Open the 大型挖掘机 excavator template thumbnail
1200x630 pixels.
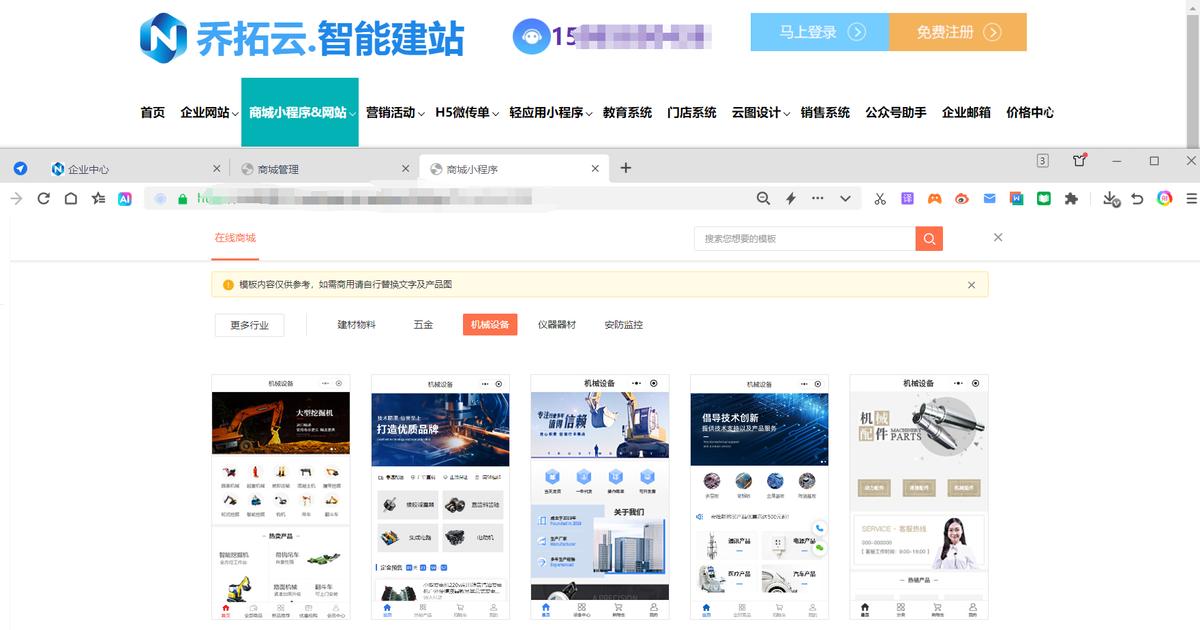point(281,498)
